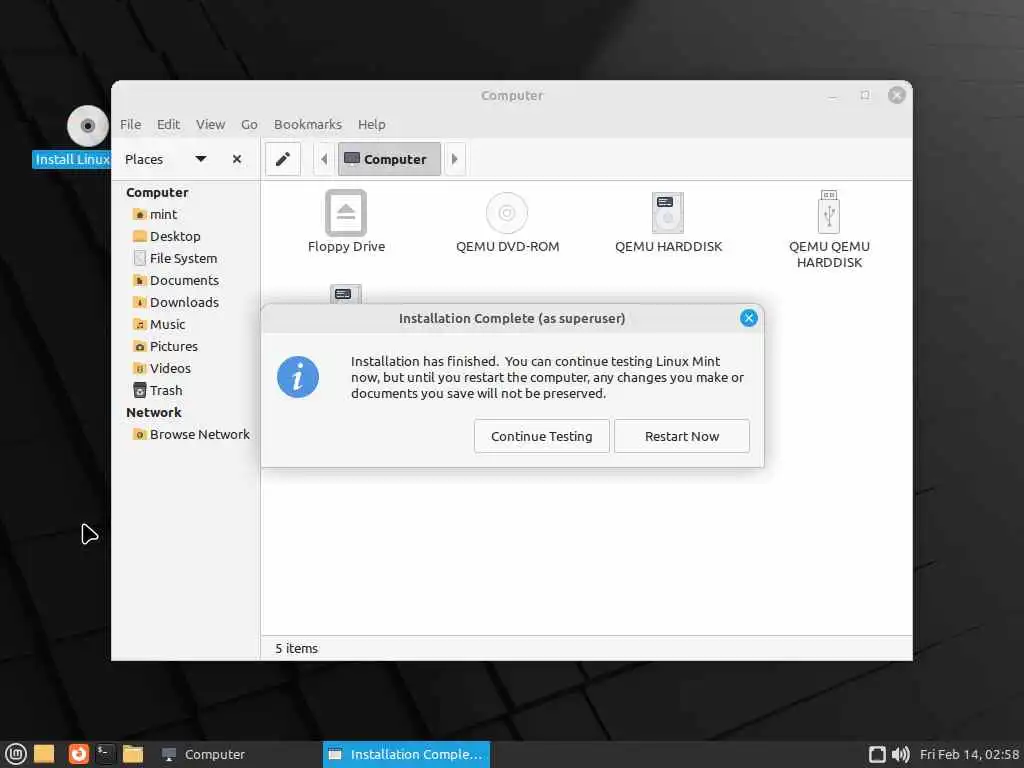Launch Firefox from the taskbar
1024x768 pixels.
pos(78,754)
